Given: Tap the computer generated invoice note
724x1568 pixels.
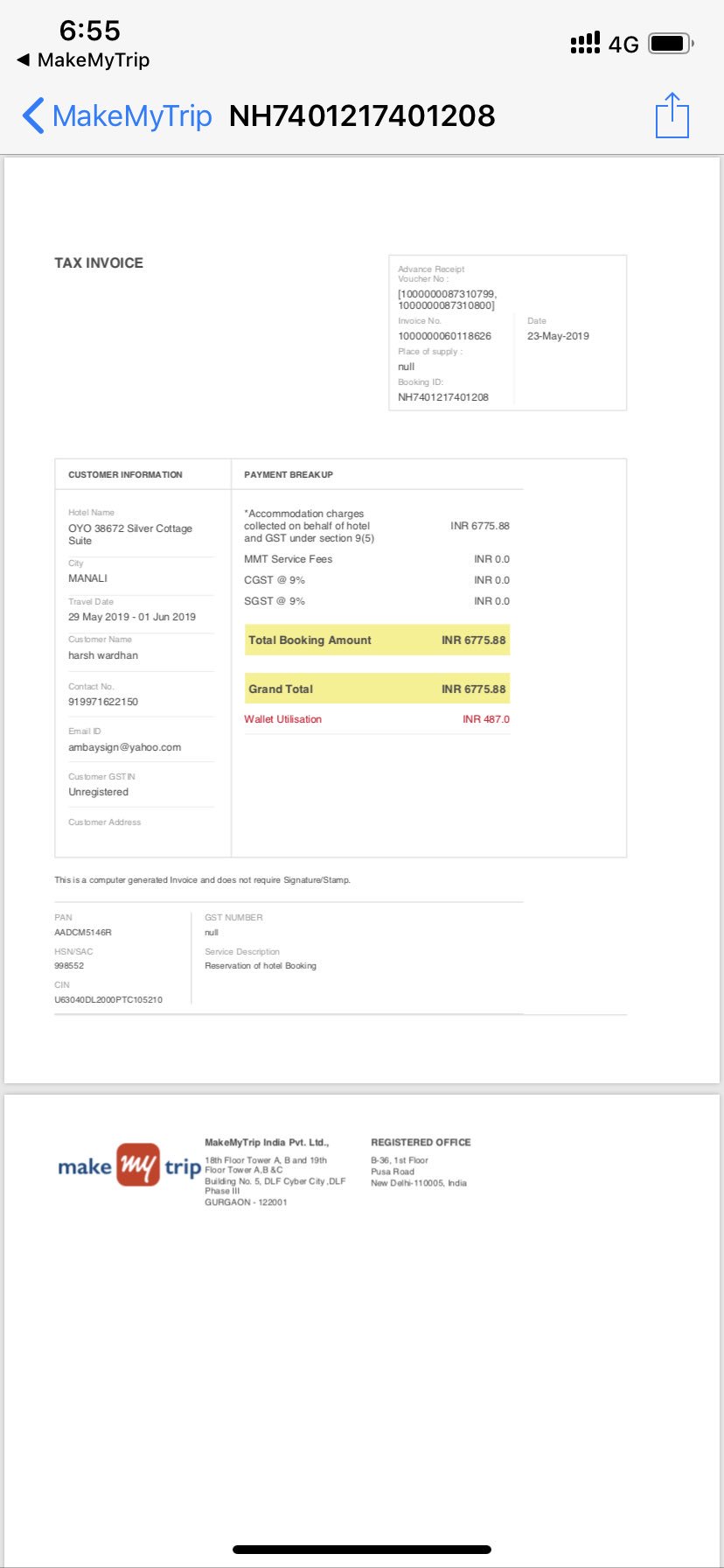Looking at the screenshot, I should point(203,880).
